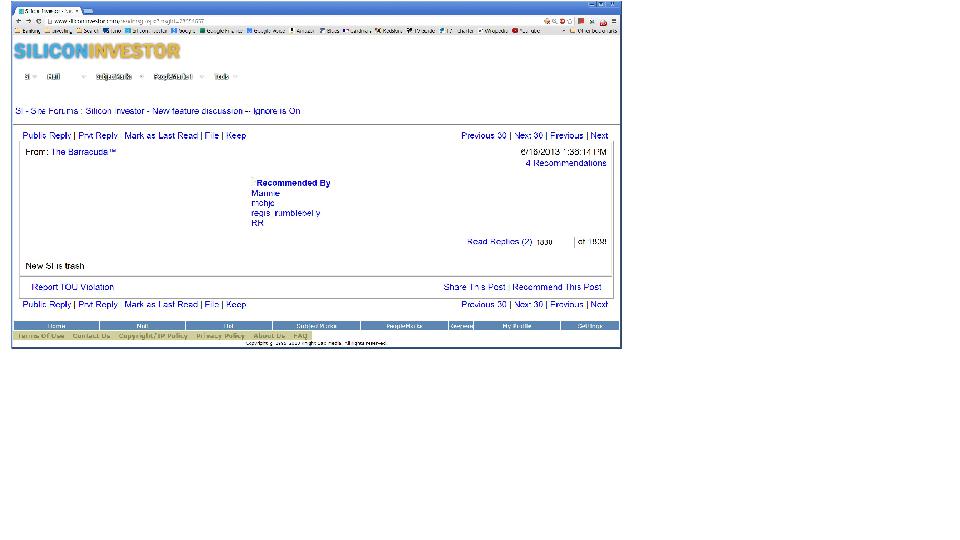Open the FAQ link

pyautogui.click(x=301, y=336)
